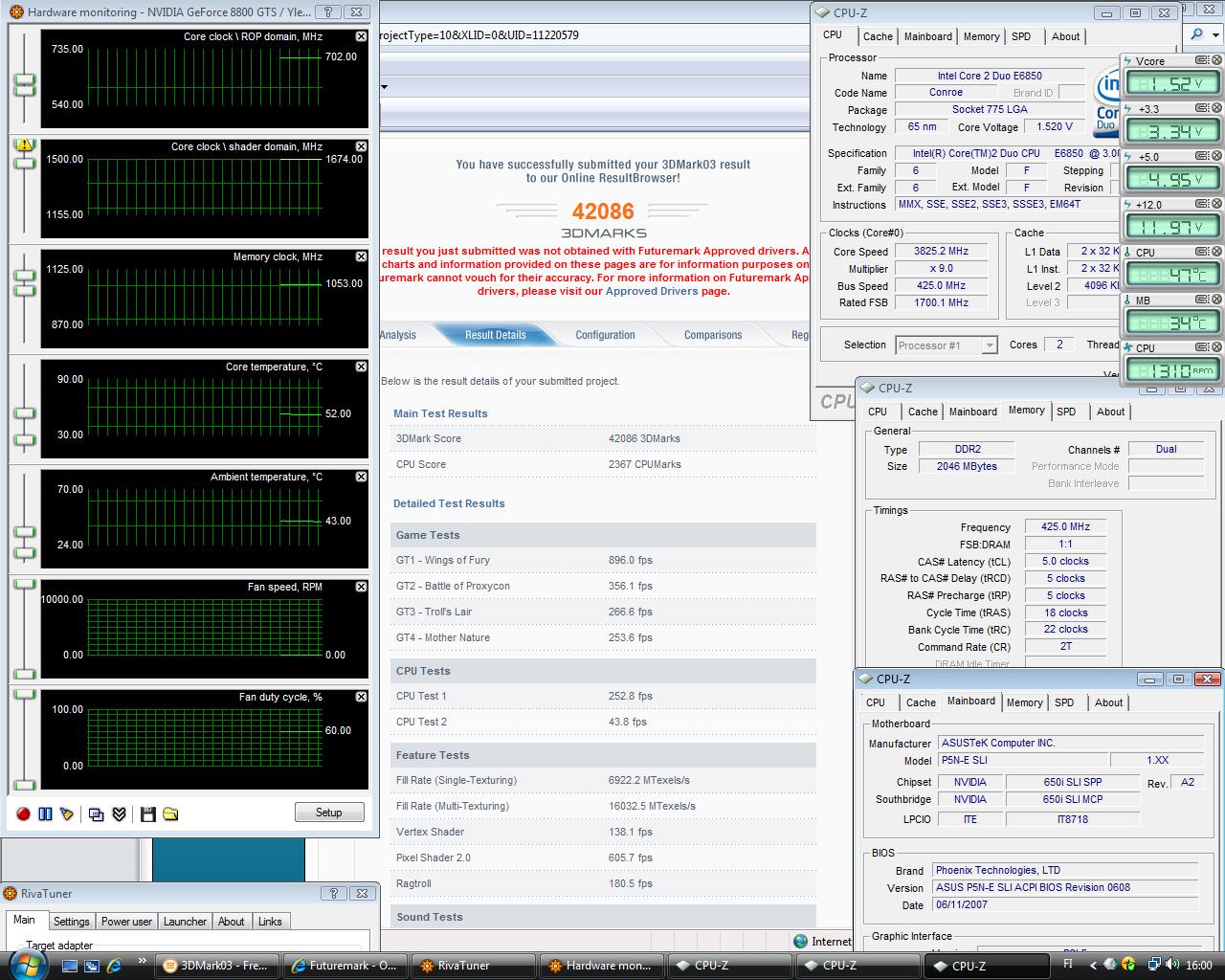Open RivaTuner Settings tab
The image size is (1225, 980).
(x=71, y=922)
